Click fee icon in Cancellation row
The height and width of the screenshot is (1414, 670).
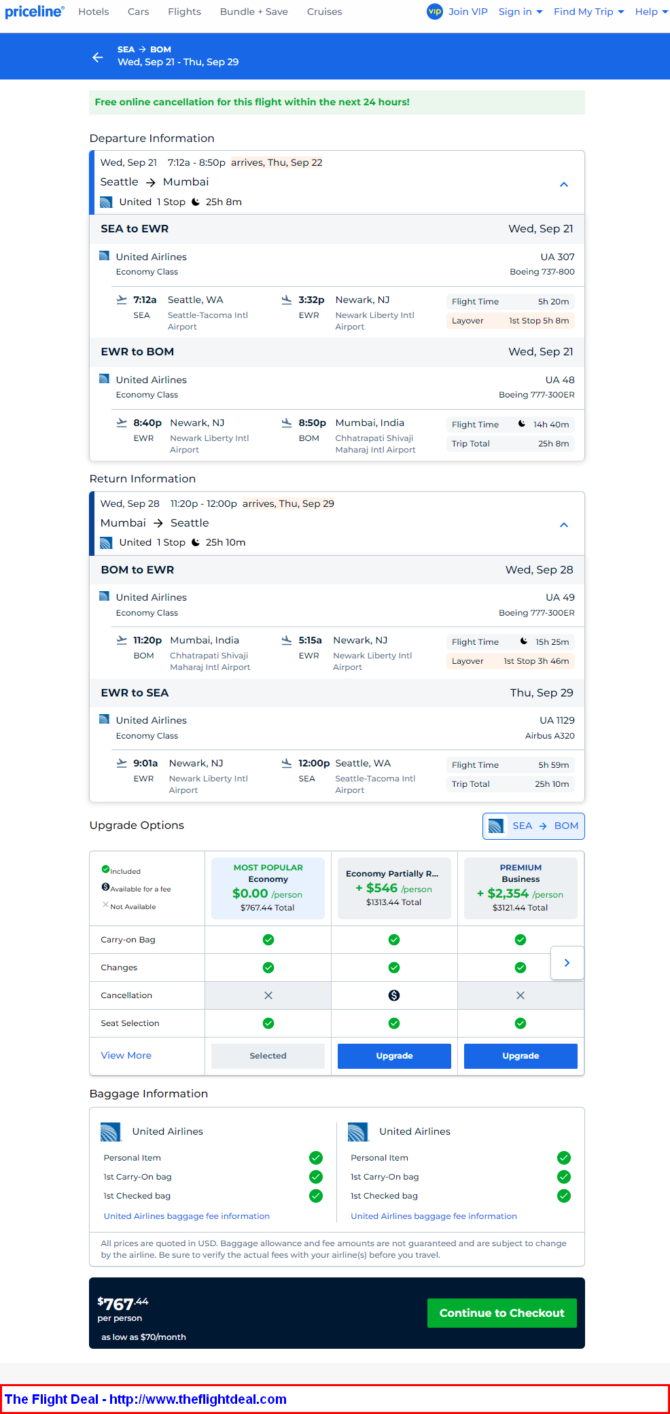(x=394, y=996)
